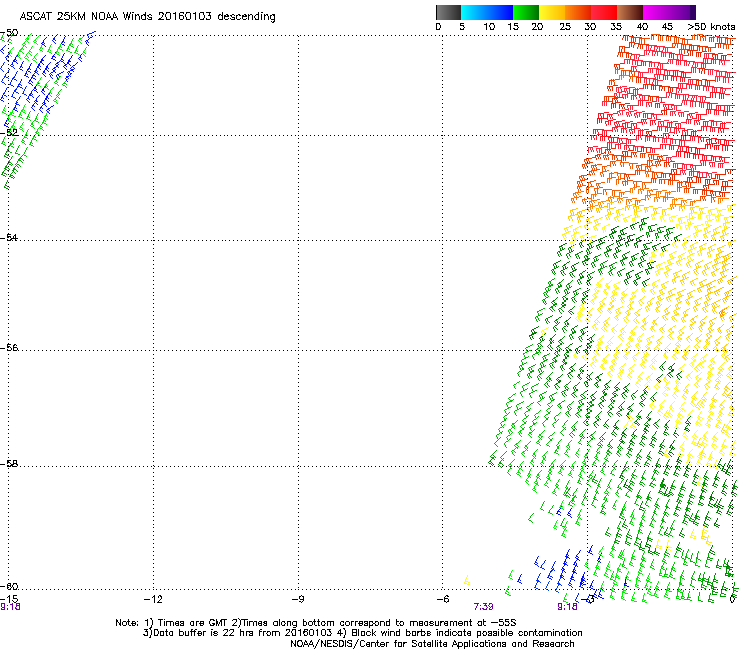740x650 pixels.
Task: Click the "-60" latitude axis label
Action: click(x=9, y=586)
